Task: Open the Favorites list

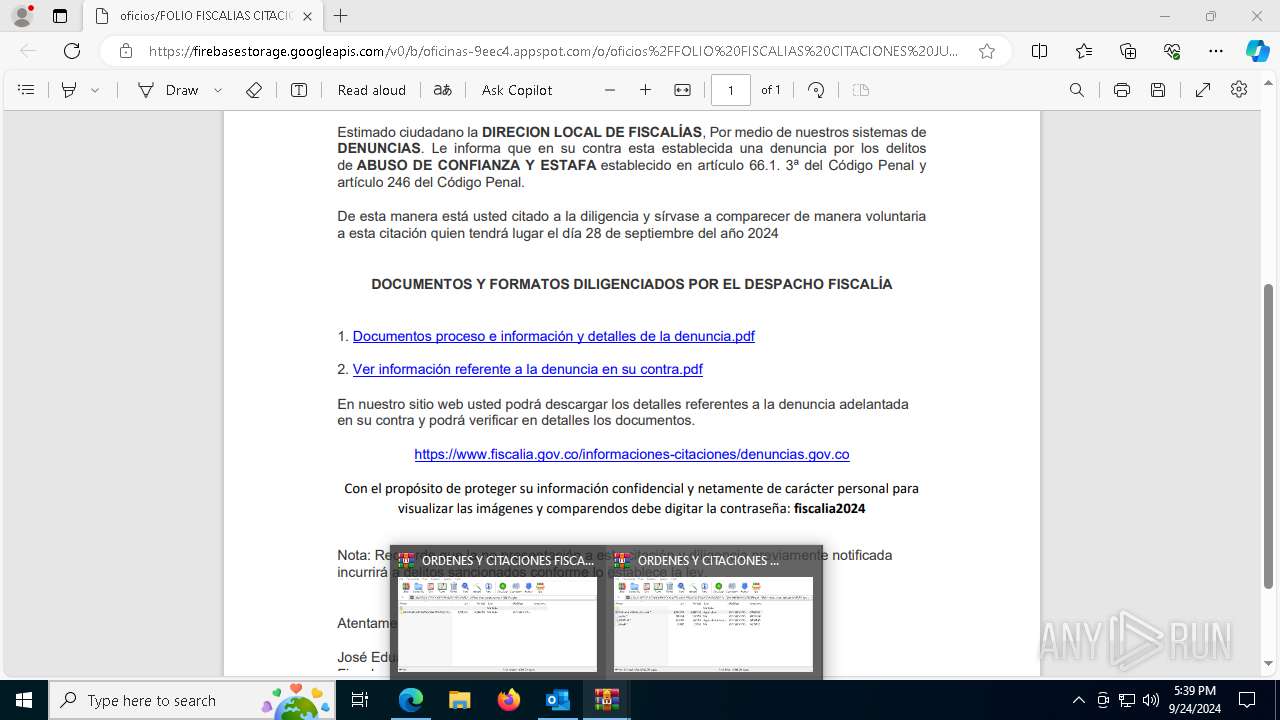Action: point(1084,51)
